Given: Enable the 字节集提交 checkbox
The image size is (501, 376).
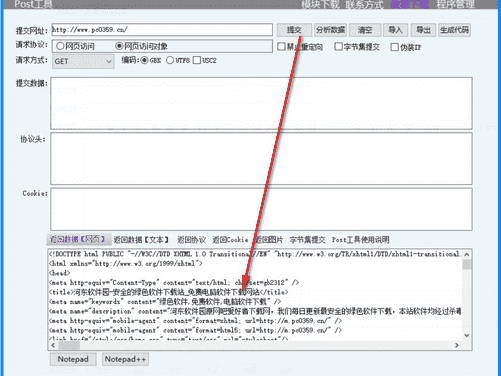Looking at the screenshot, I should coord(357,47).
